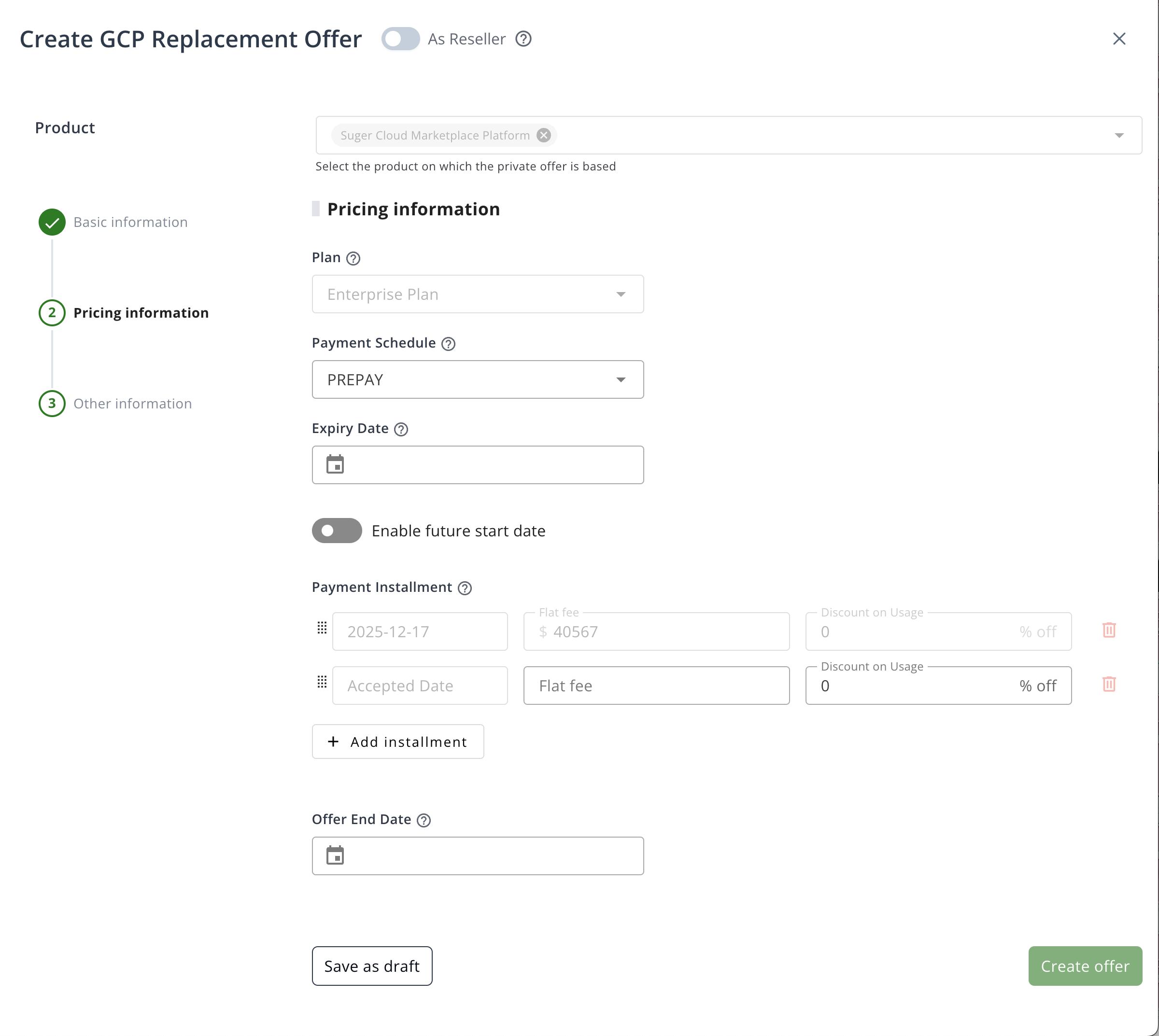This screenshot has height=1036, width=1159.
Task: Click the Create offer button
Action: coord(1084,966)
